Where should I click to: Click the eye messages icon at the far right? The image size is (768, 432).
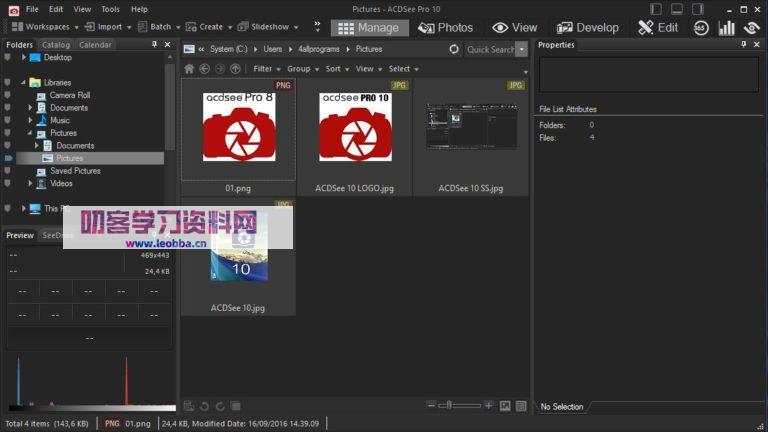point(751,28)
